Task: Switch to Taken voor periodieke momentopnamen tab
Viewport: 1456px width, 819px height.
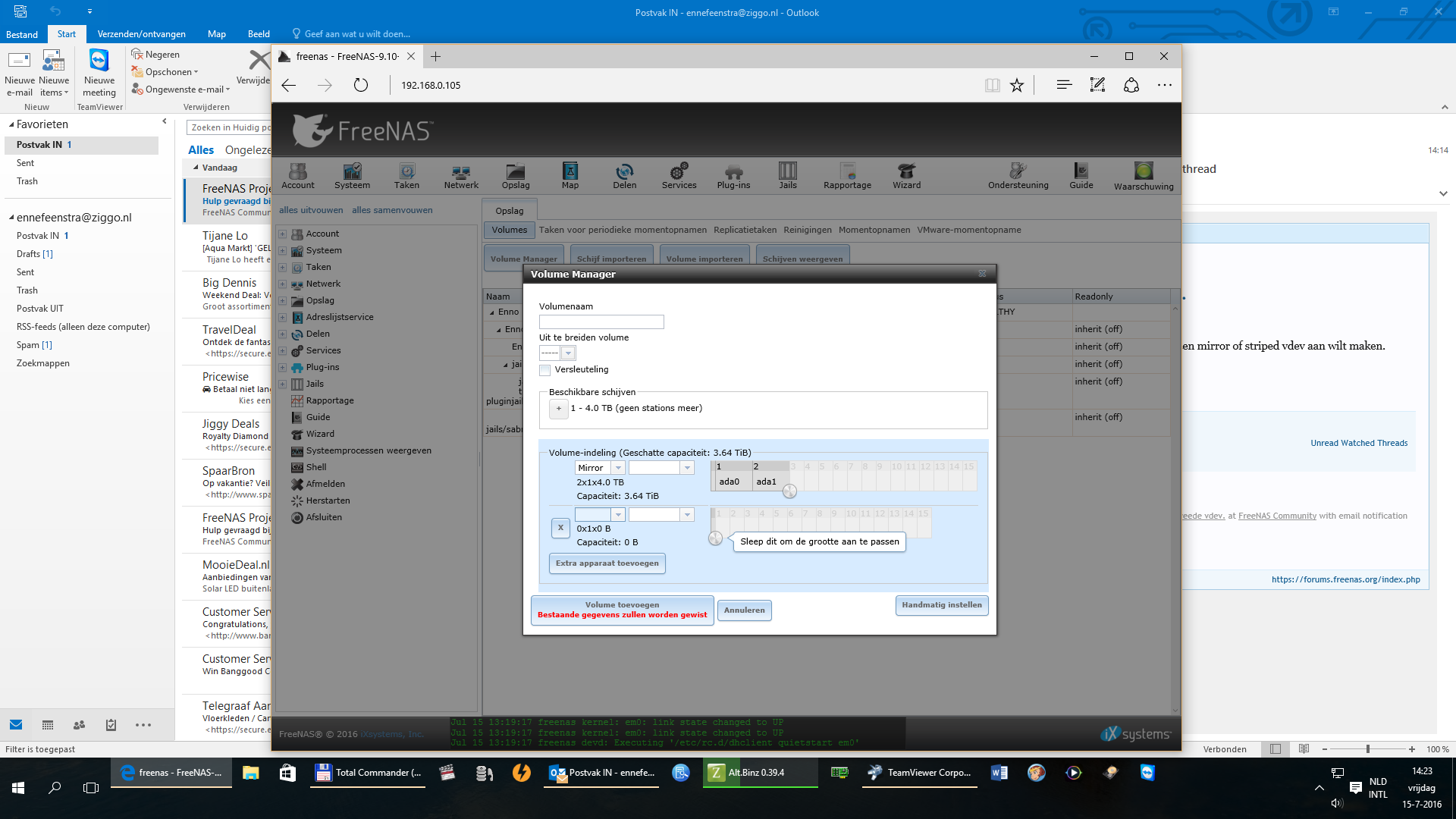Action: pos(623,230)
